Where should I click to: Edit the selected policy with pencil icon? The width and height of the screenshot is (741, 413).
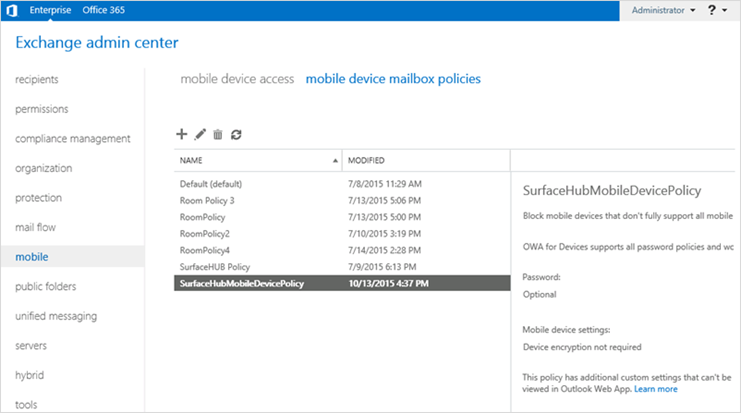point(199,134)
